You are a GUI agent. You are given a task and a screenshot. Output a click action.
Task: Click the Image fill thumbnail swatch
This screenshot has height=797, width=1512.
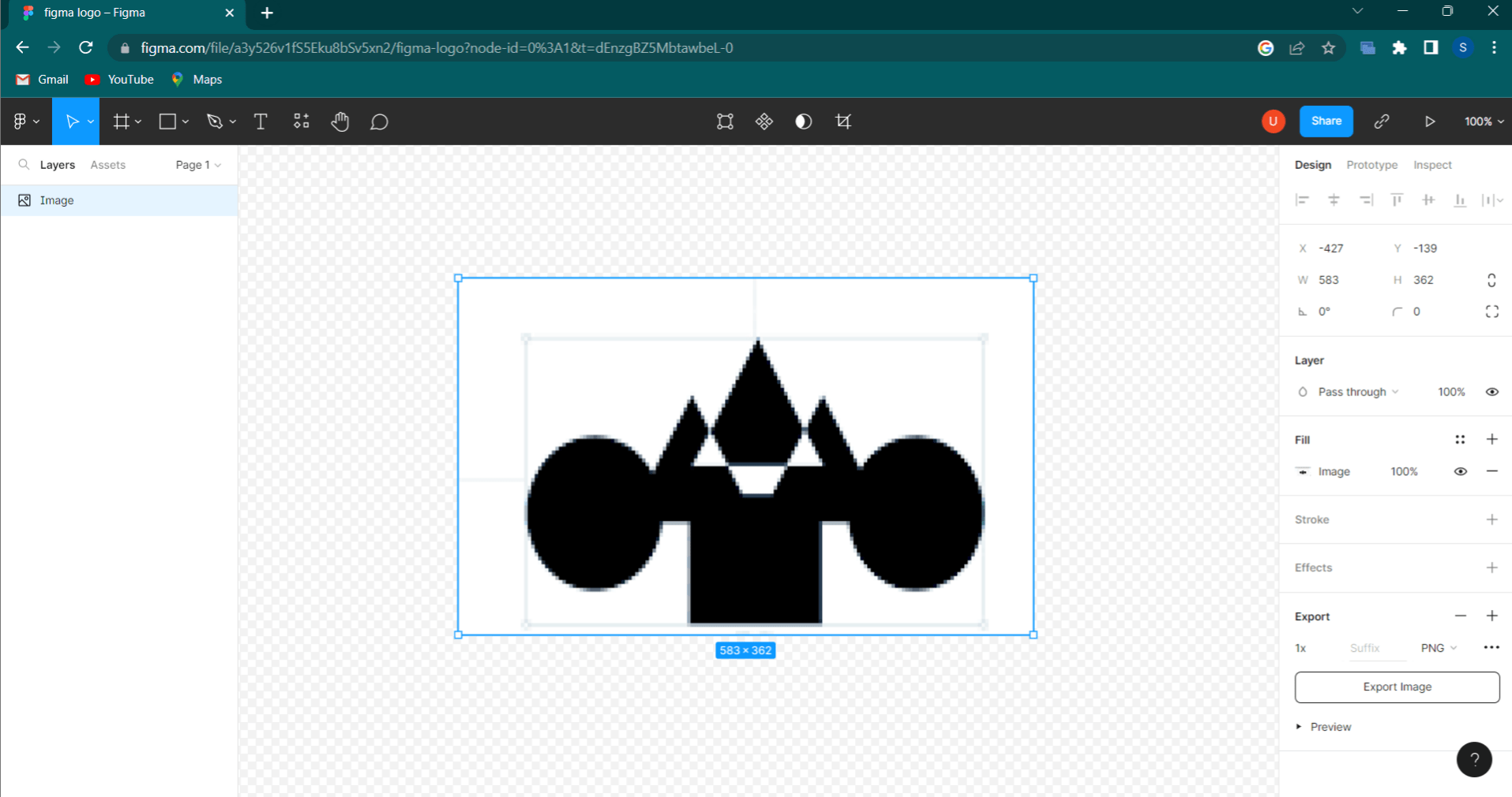(1303, 472)
